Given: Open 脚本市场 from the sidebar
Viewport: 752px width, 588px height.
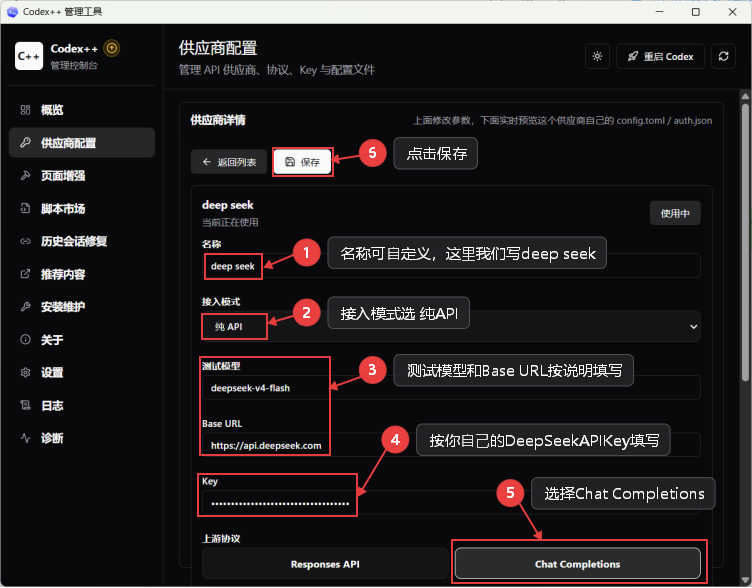Looking at the screenshot, I should (82, 209).
